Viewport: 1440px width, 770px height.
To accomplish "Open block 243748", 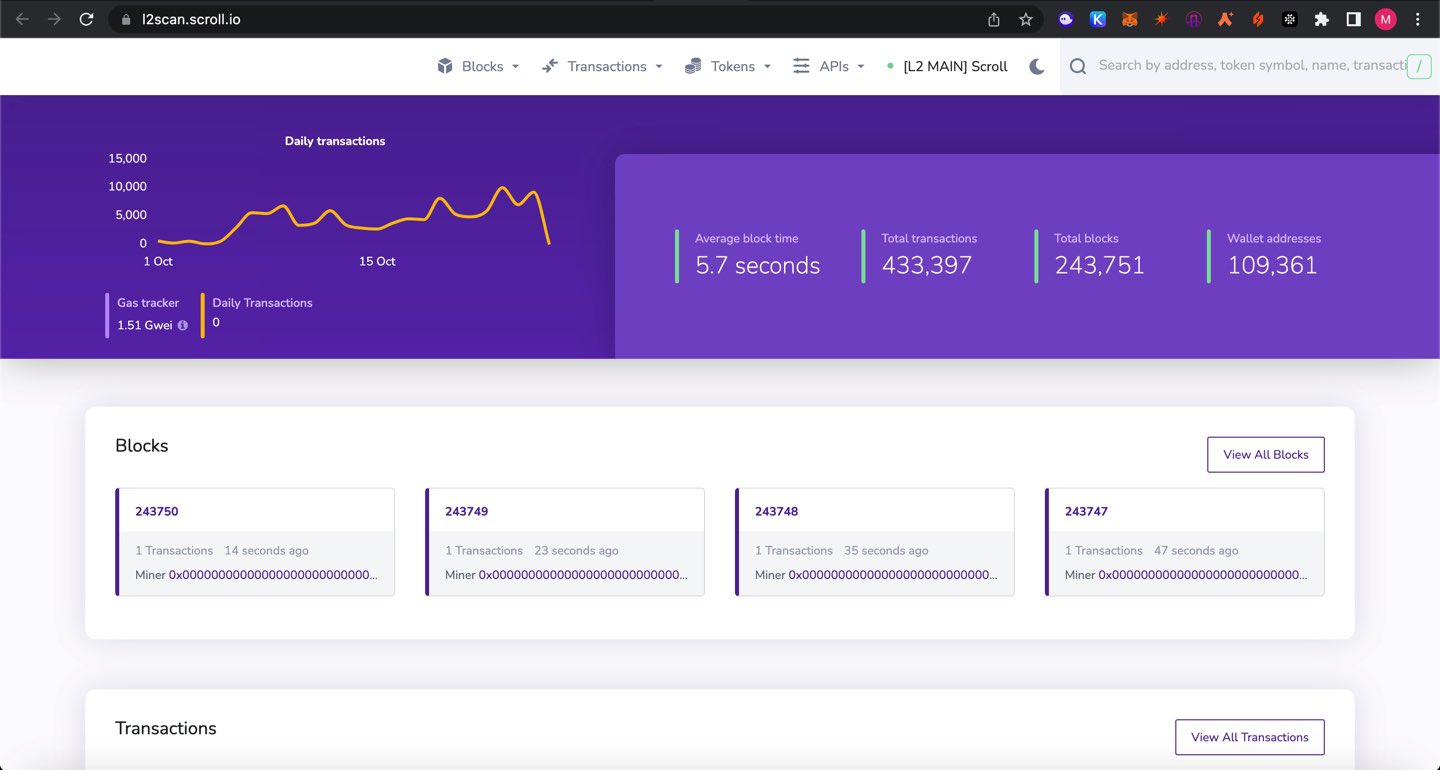I will (x=777, y=511).
